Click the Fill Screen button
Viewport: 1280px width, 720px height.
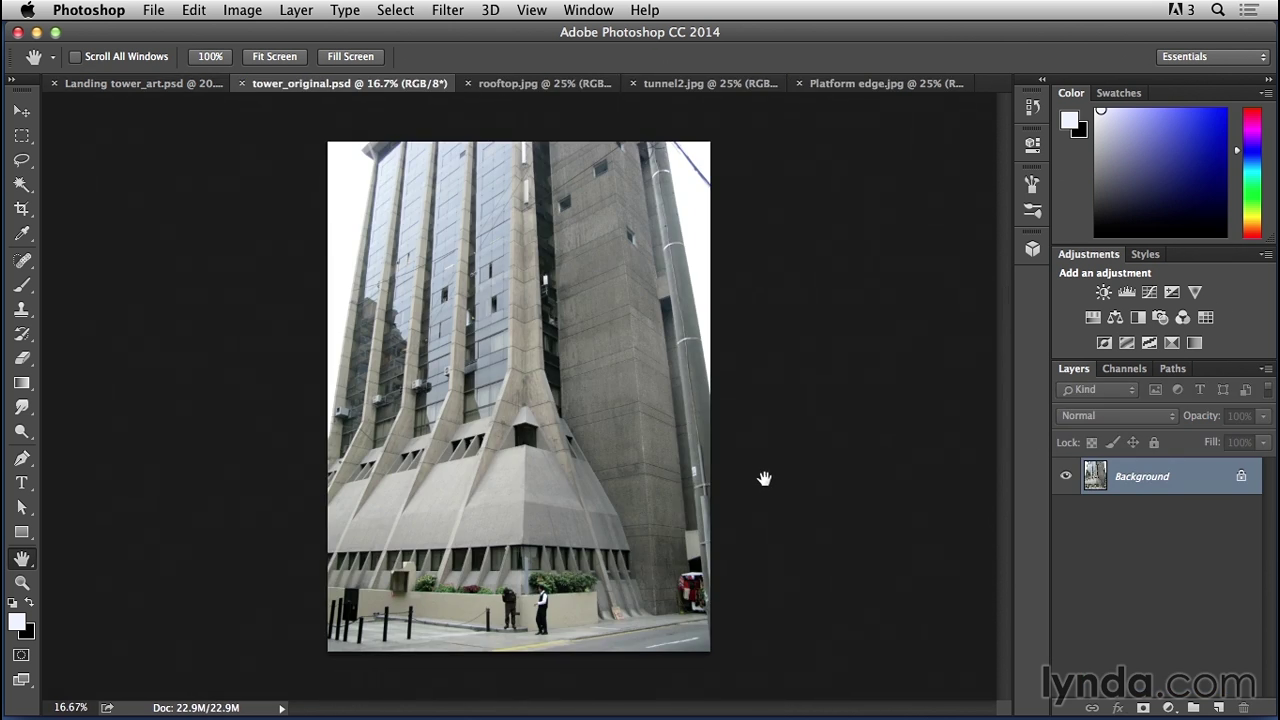pos(350,57)
